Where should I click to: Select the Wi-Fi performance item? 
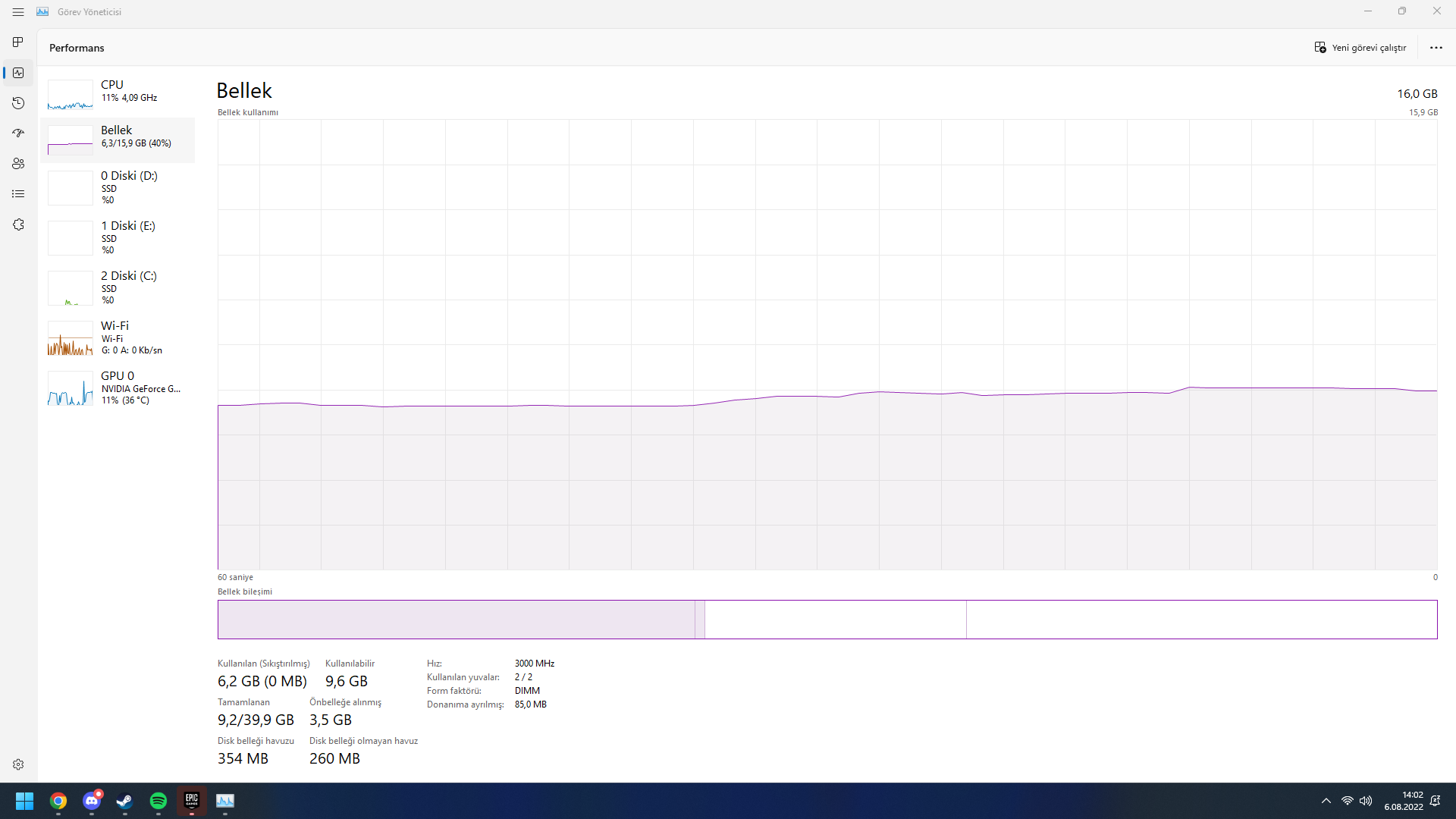[x=118, y=337]
